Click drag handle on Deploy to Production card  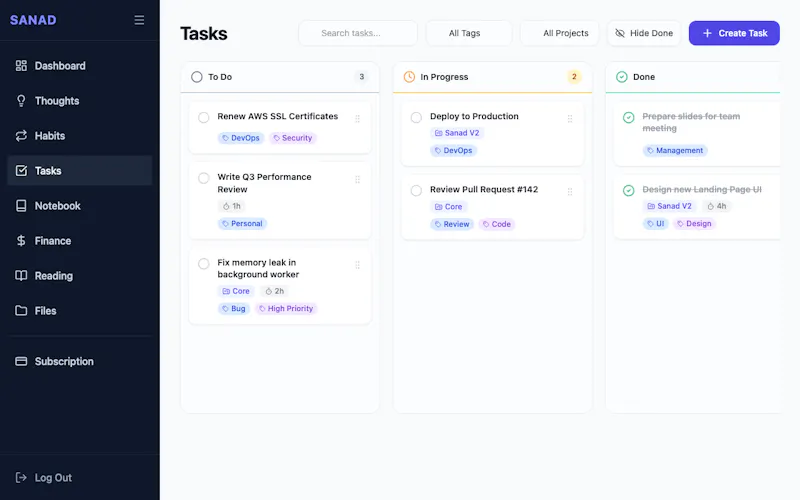click(x=570, y=119)
